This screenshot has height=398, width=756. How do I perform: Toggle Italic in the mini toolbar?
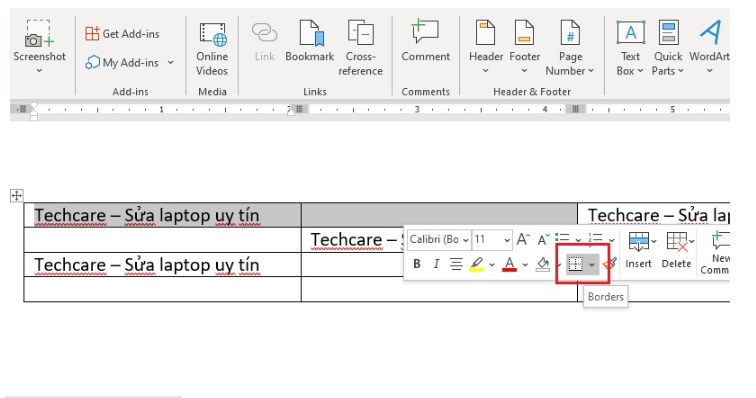(x=436, y=264)
